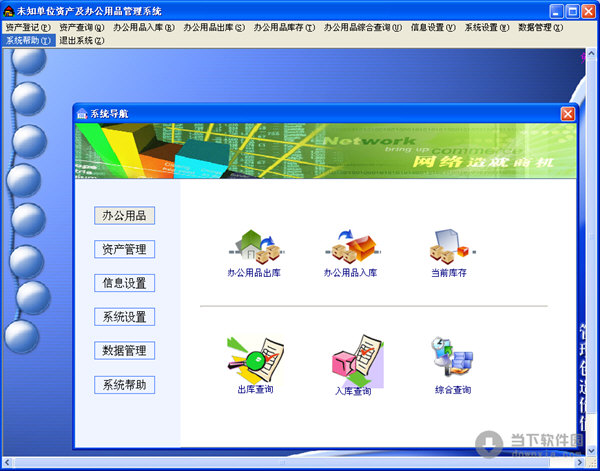Click the horizontal scrollbar right arrow
This screenshot has height=471, width=600.
[x=580, y=462]
